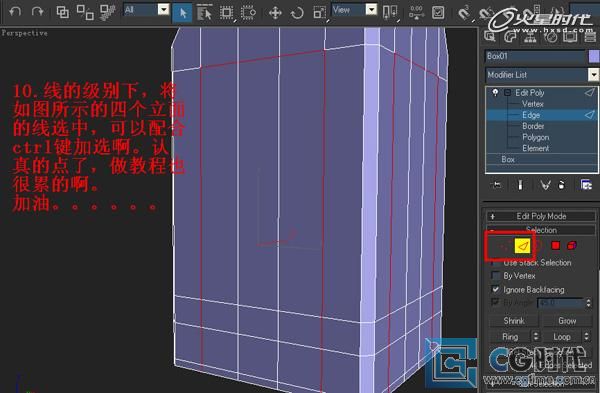The height and width of the screenshot is (393, 600).
Task: Click the Shrink selection button
Action: tap(514, 321)
